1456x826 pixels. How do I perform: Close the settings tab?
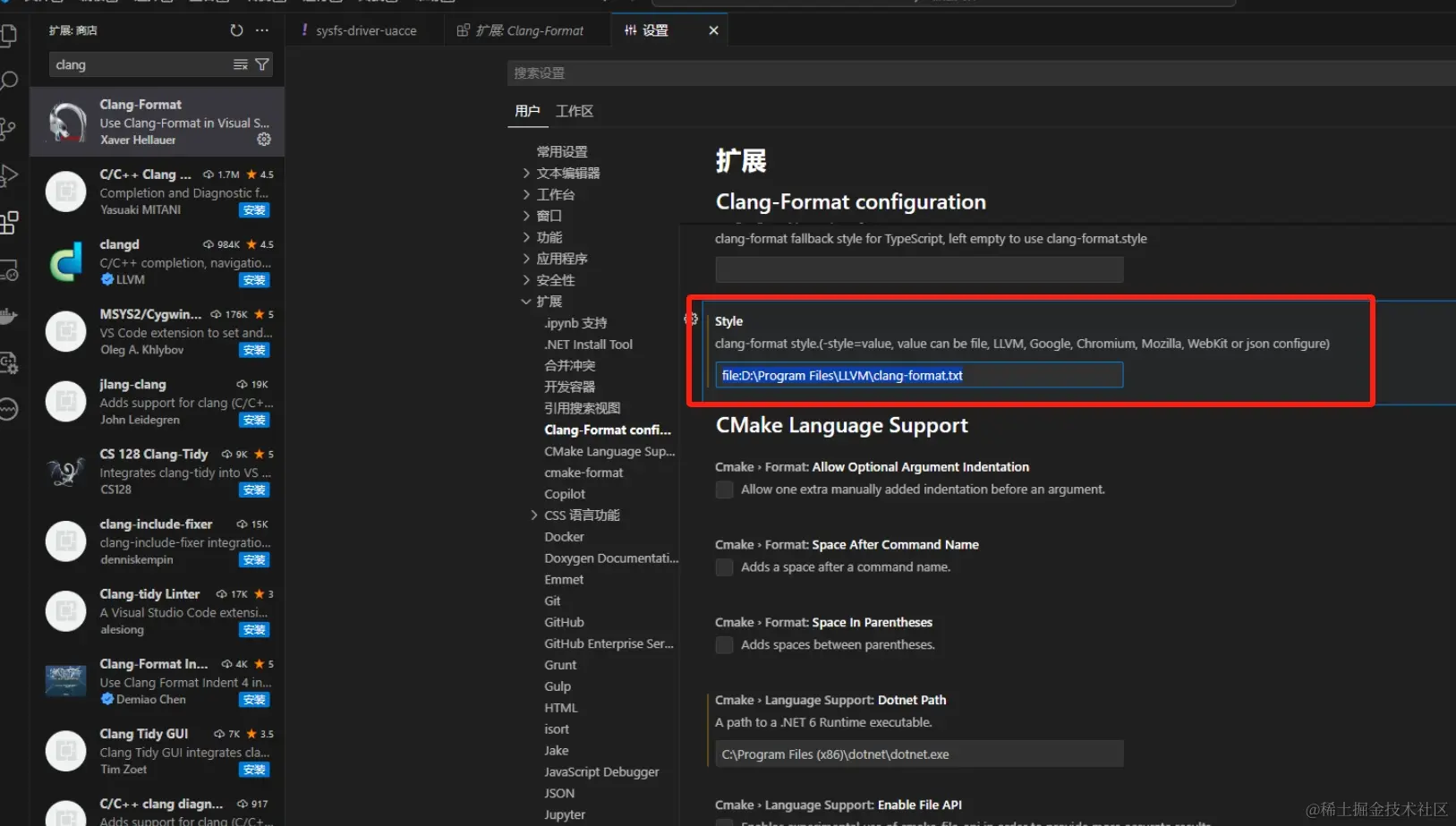click(713, 30)
